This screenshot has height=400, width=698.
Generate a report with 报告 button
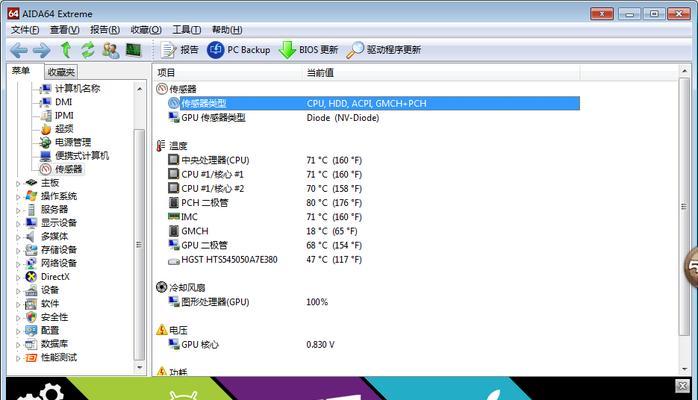click(x=179, y=50)
